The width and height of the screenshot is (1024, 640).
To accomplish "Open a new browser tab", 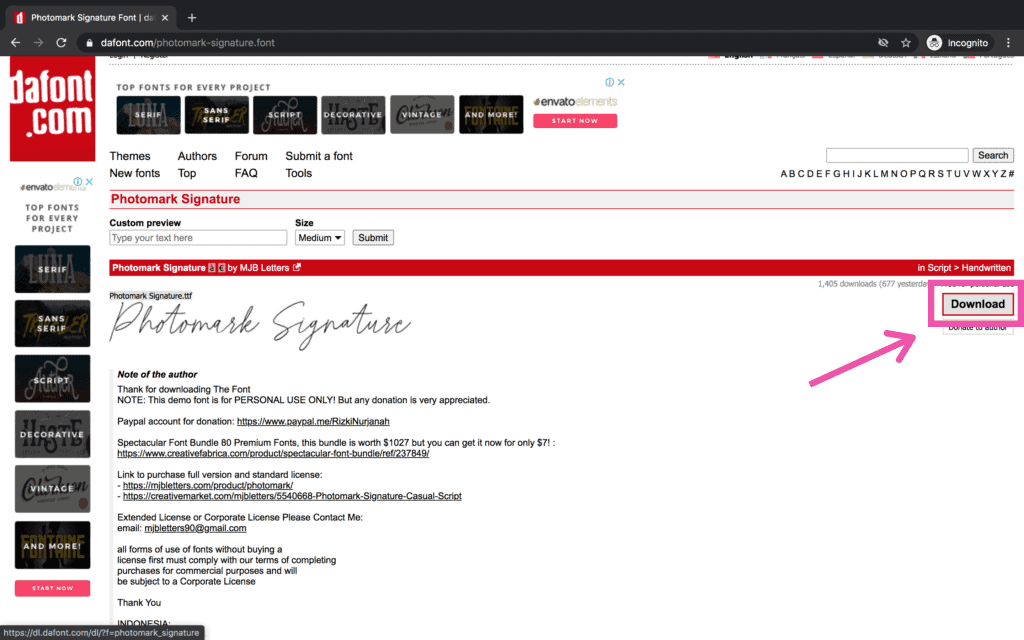I will (191, 18).
